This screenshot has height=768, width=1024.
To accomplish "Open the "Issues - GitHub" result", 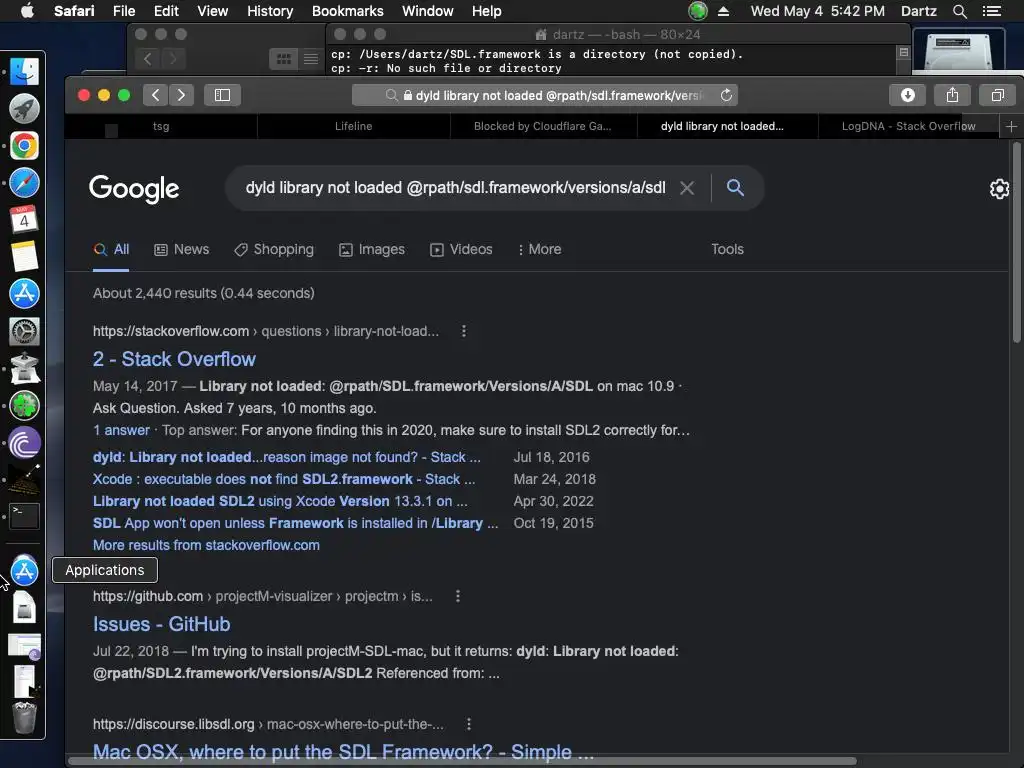I will coord(161,624).
